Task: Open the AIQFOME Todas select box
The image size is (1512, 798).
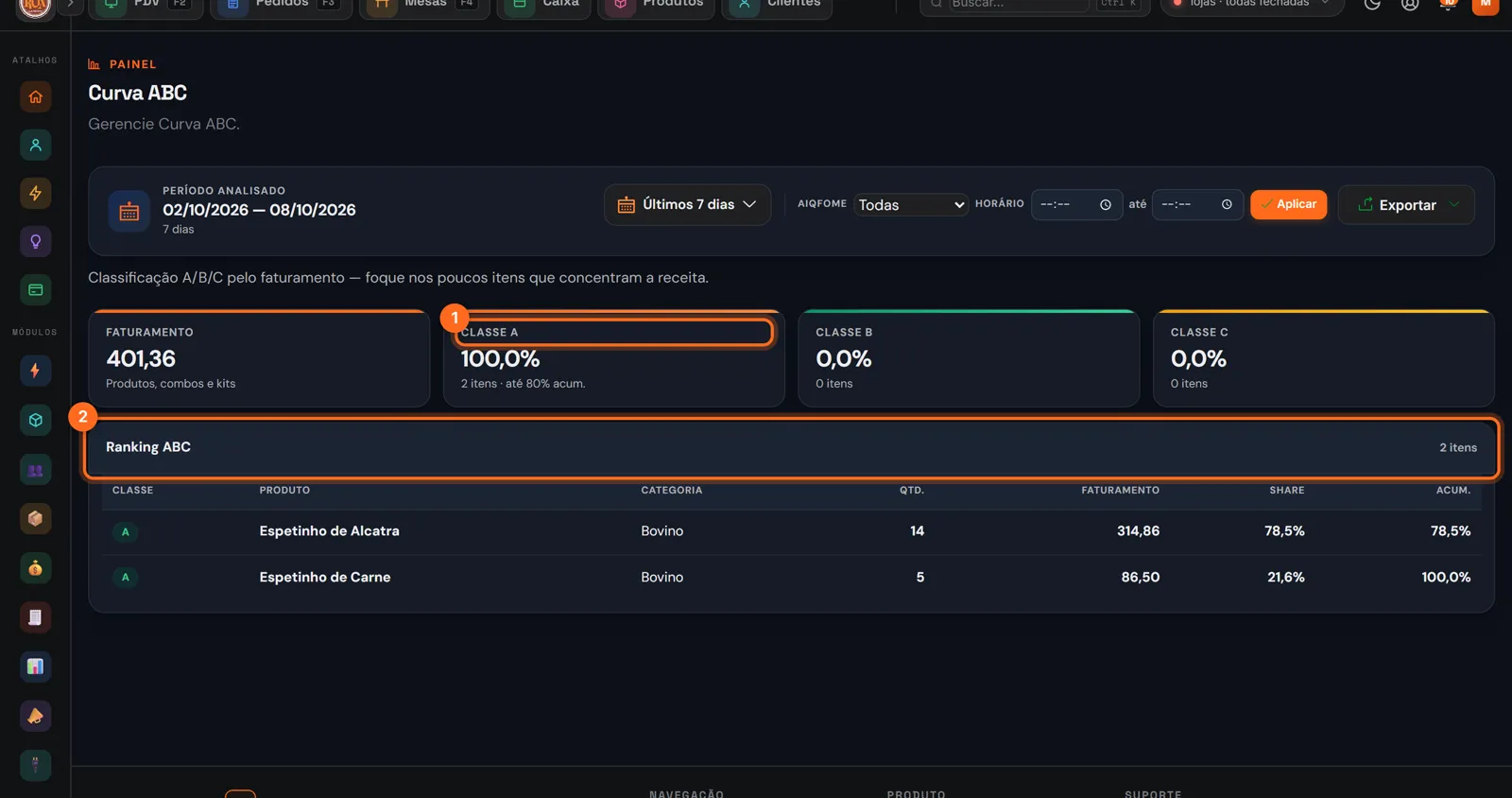Action: point(911,204)
